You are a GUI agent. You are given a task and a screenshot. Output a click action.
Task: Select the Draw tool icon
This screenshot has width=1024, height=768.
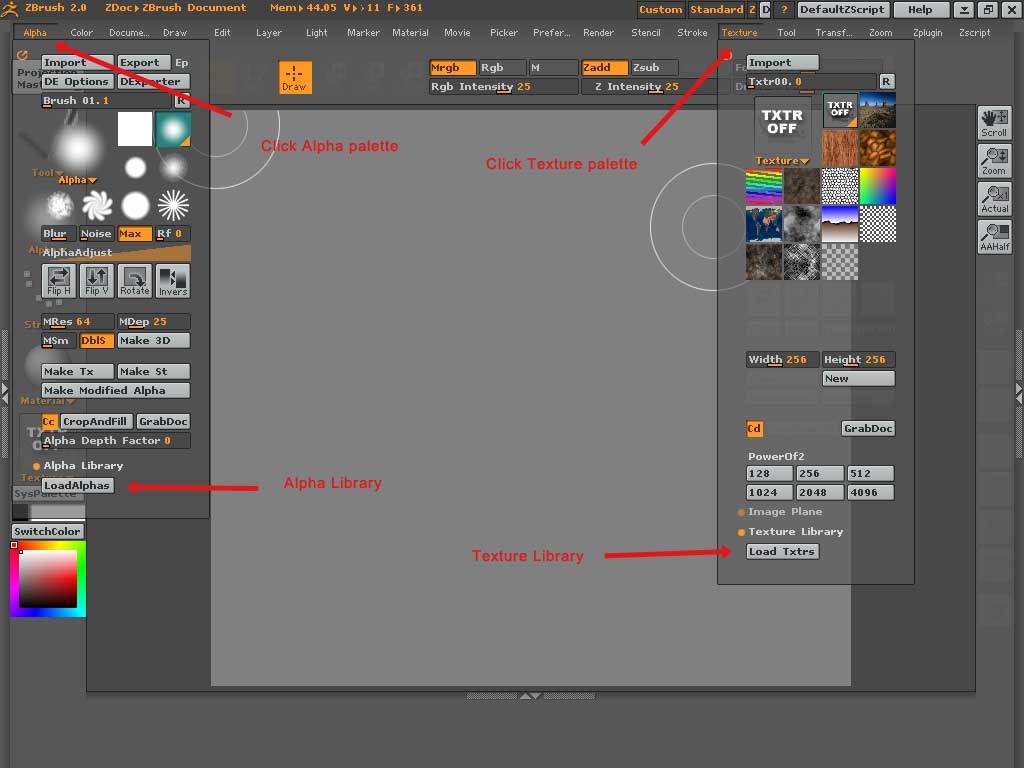tap(295, 77)
